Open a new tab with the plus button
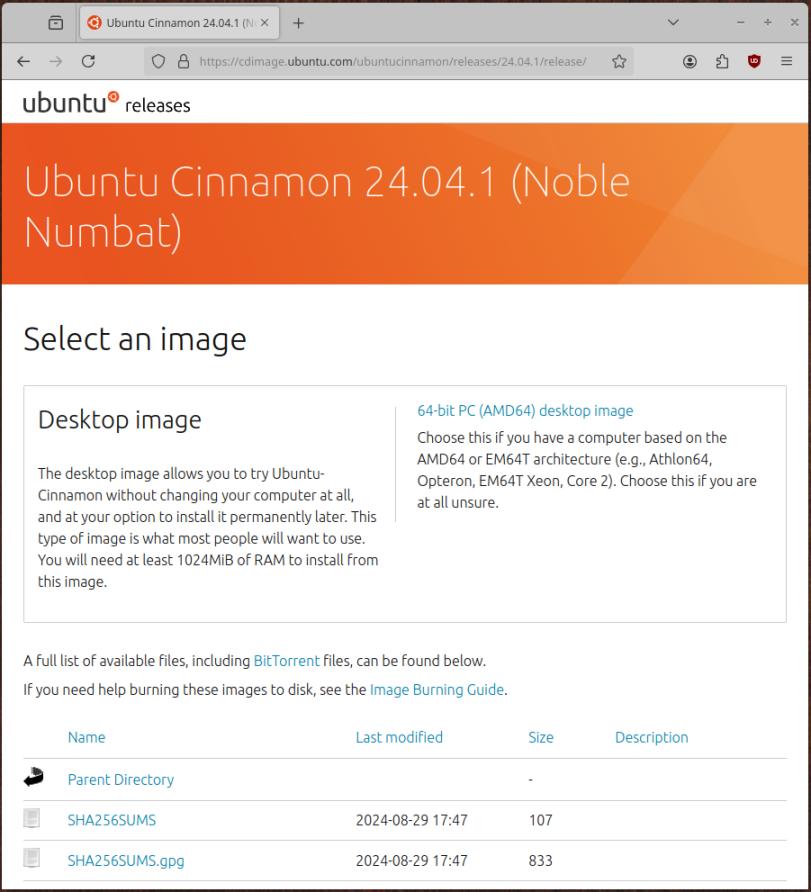The width and height of the screenshot is (811, 892). 299,23
